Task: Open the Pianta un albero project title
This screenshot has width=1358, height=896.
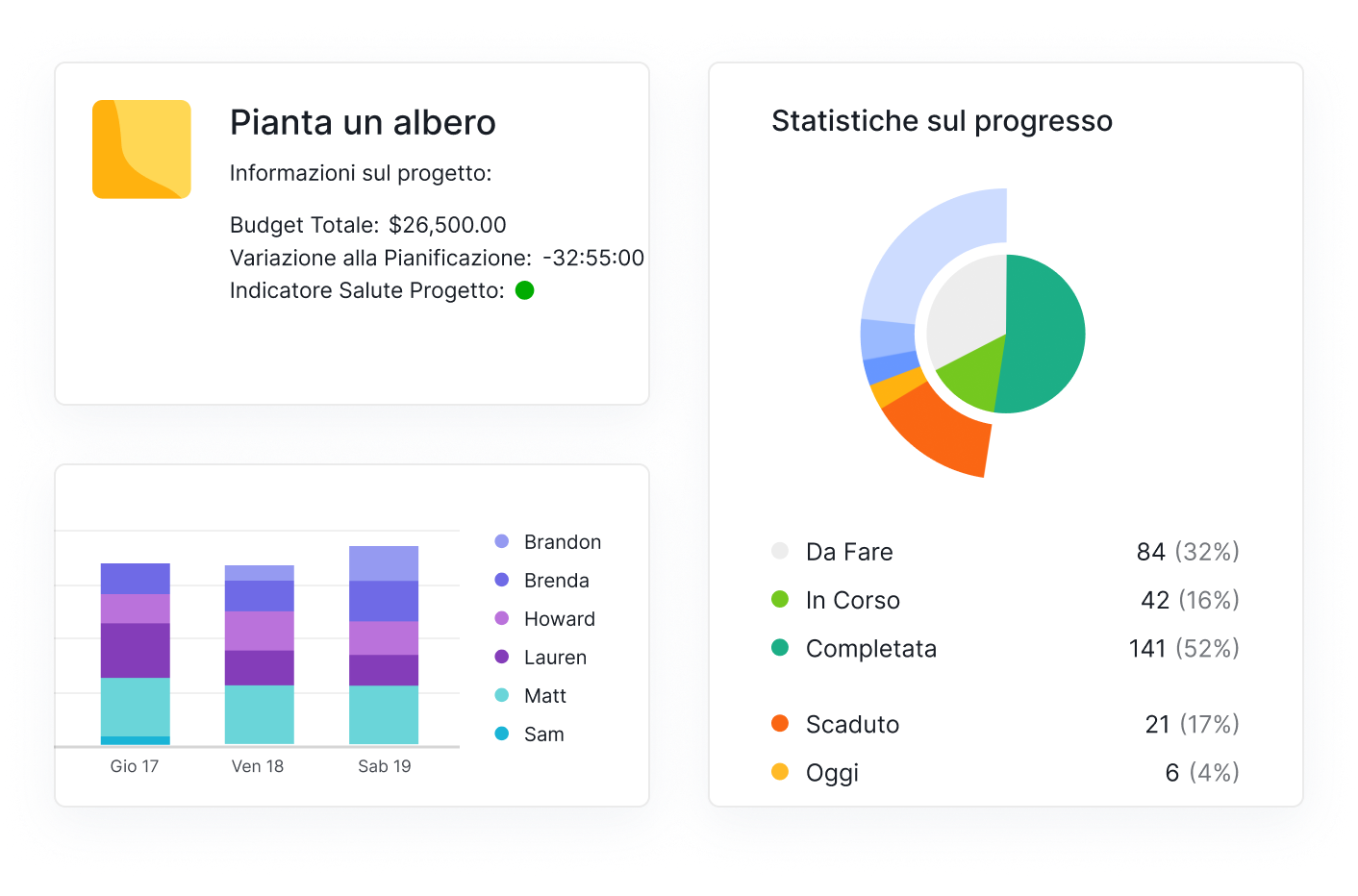Action: click(x=363, y=123)
